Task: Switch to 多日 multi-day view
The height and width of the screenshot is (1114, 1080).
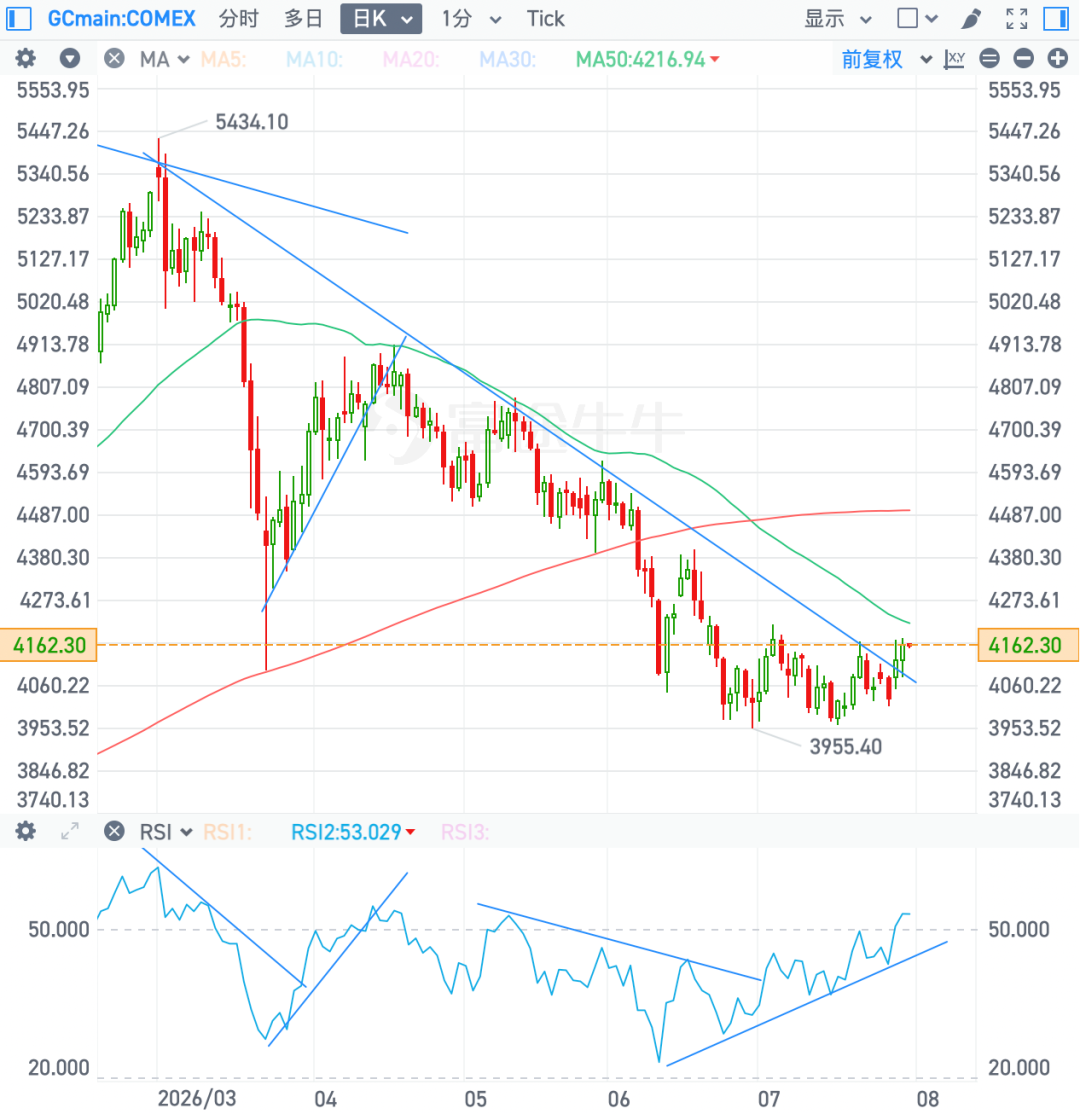Action: (x=303, y=18)
